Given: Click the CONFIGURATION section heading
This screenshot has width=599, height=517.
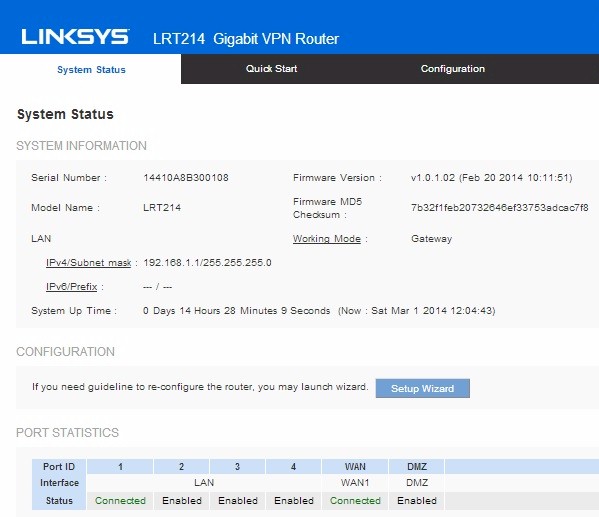Looking at the screenshot, I should tap(65, 352).
